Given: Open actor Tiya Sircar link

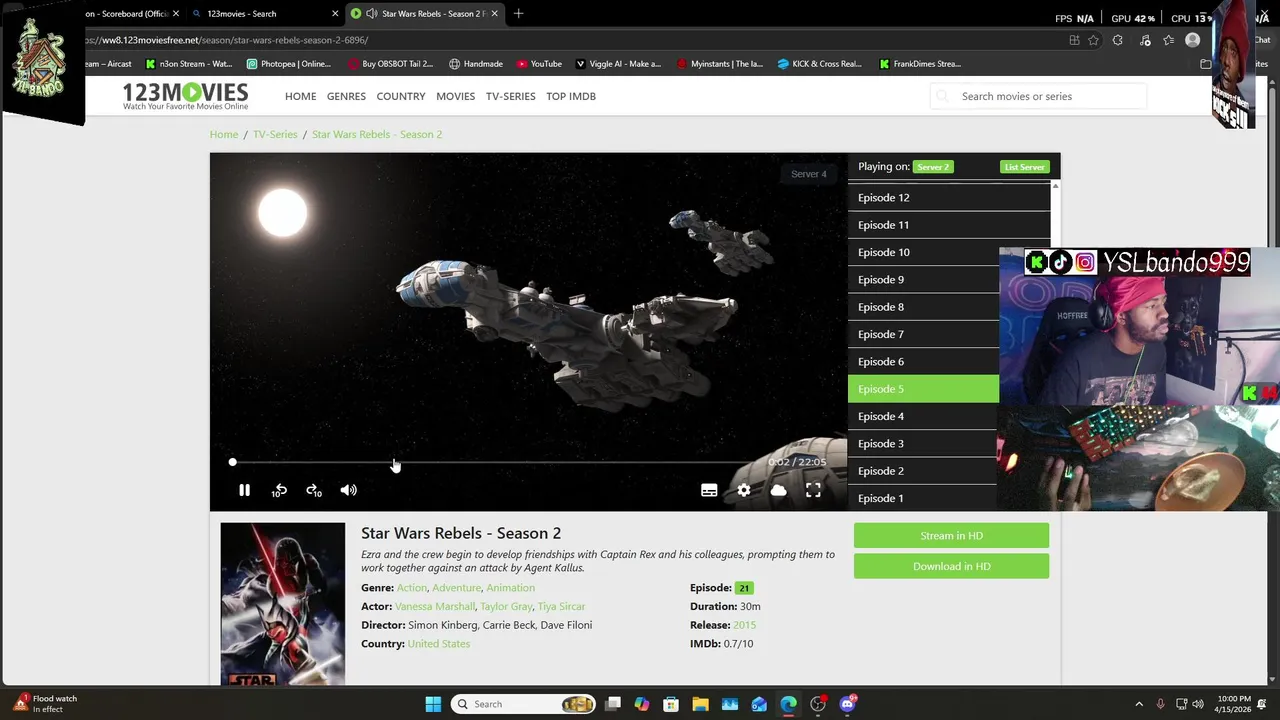Looking at the screenshot, I should pyautogui.click(x=561, y=606).
